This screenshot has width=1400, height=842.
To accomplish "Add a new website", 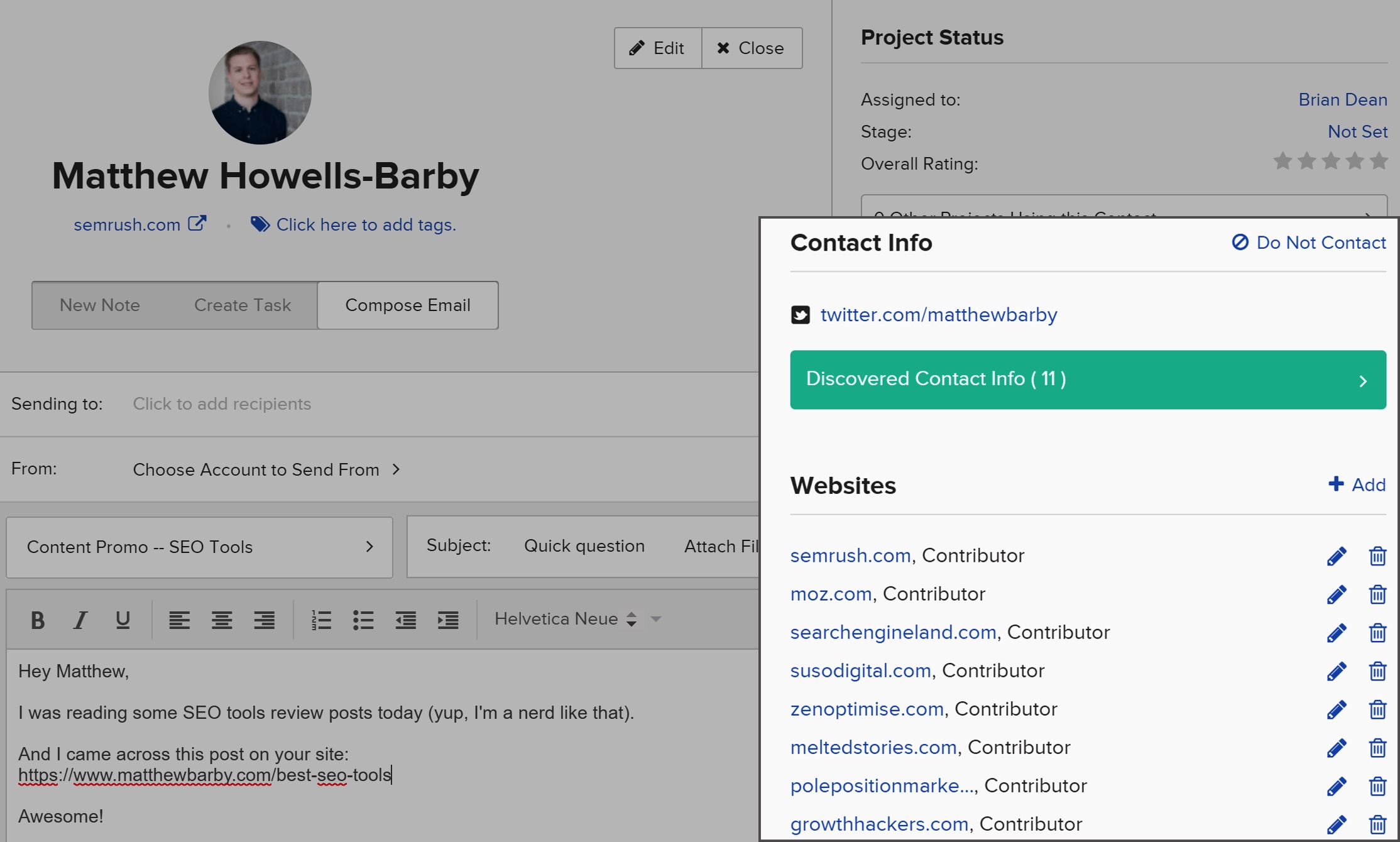I will click(x=1357, y=484).
